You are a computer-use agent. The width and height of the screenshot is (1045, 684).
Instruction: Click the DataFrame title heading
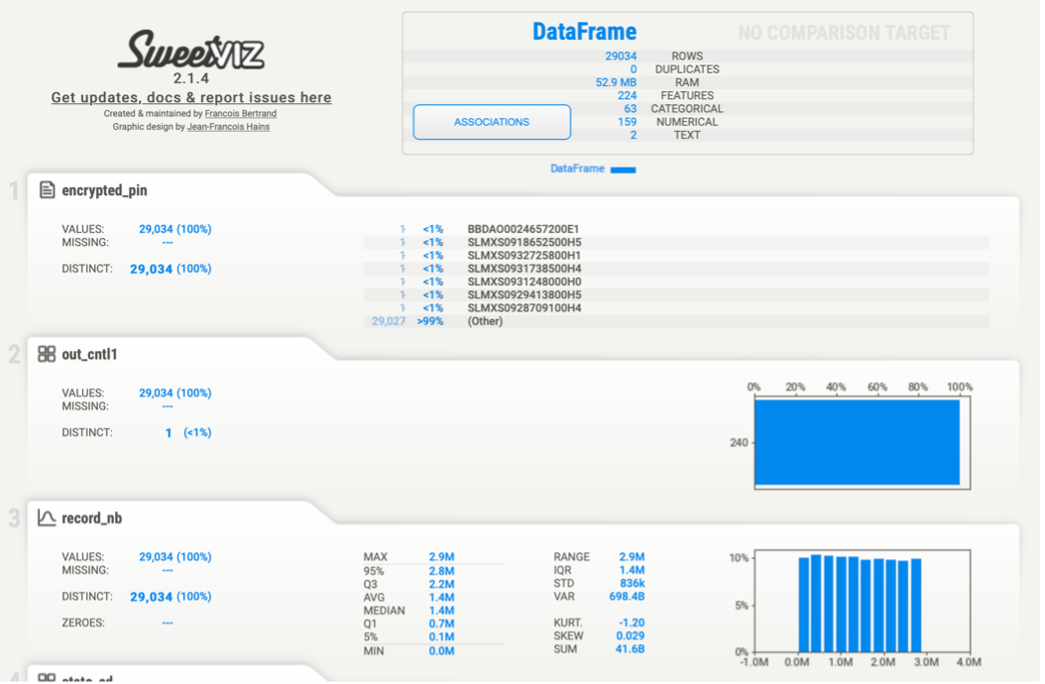584,32
